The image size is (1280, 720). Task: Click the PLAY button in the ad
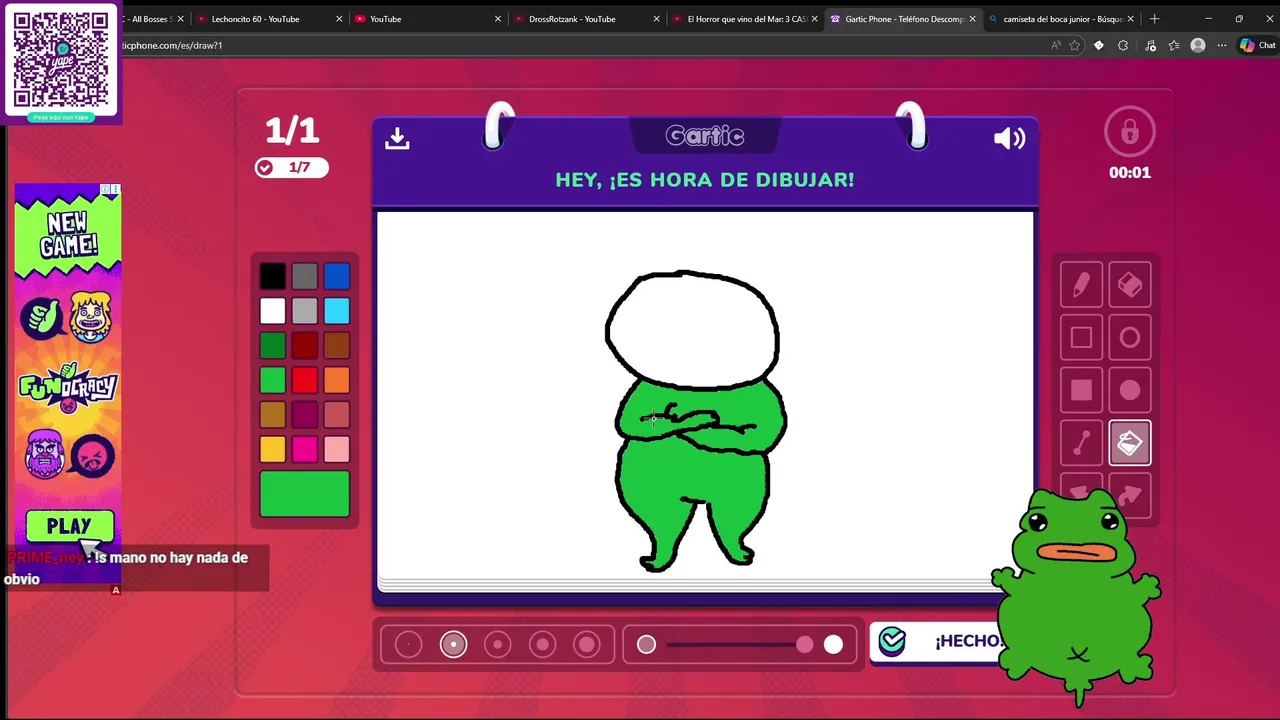[69, 526]
